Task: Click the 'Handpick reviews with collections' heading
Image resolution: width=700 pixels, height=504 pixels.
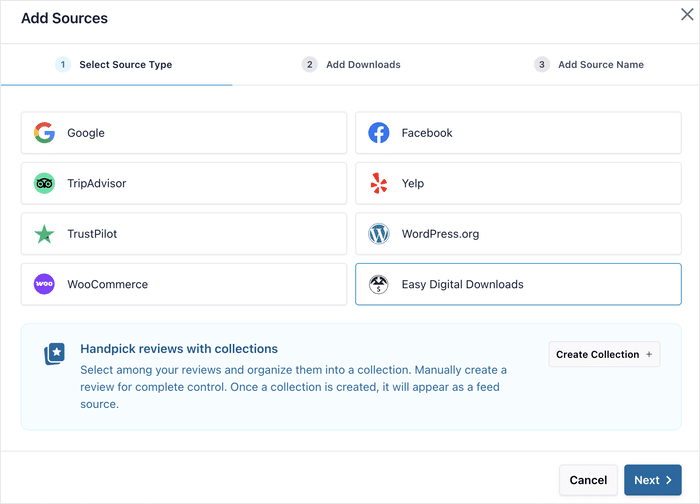Action: click(x=179, y=349)
